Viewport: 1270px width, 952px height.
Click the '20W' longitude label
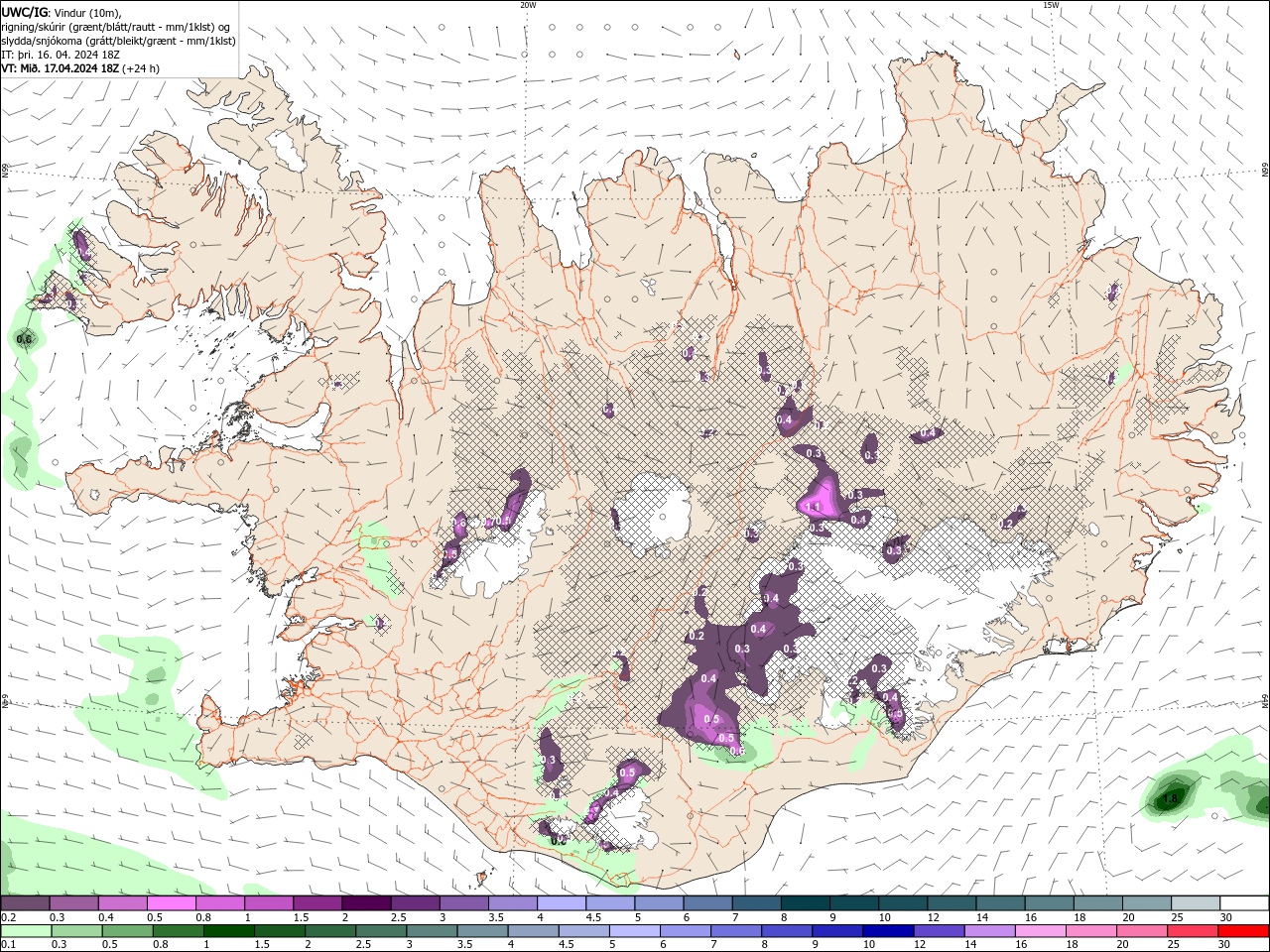[528, 5]
